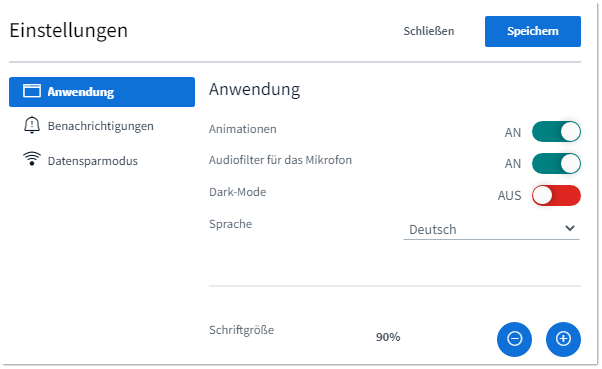Enable the Dark-Mode toggle
Image resolution: width=602 pixels, height=369 pixels.
(x=556, y=195)
